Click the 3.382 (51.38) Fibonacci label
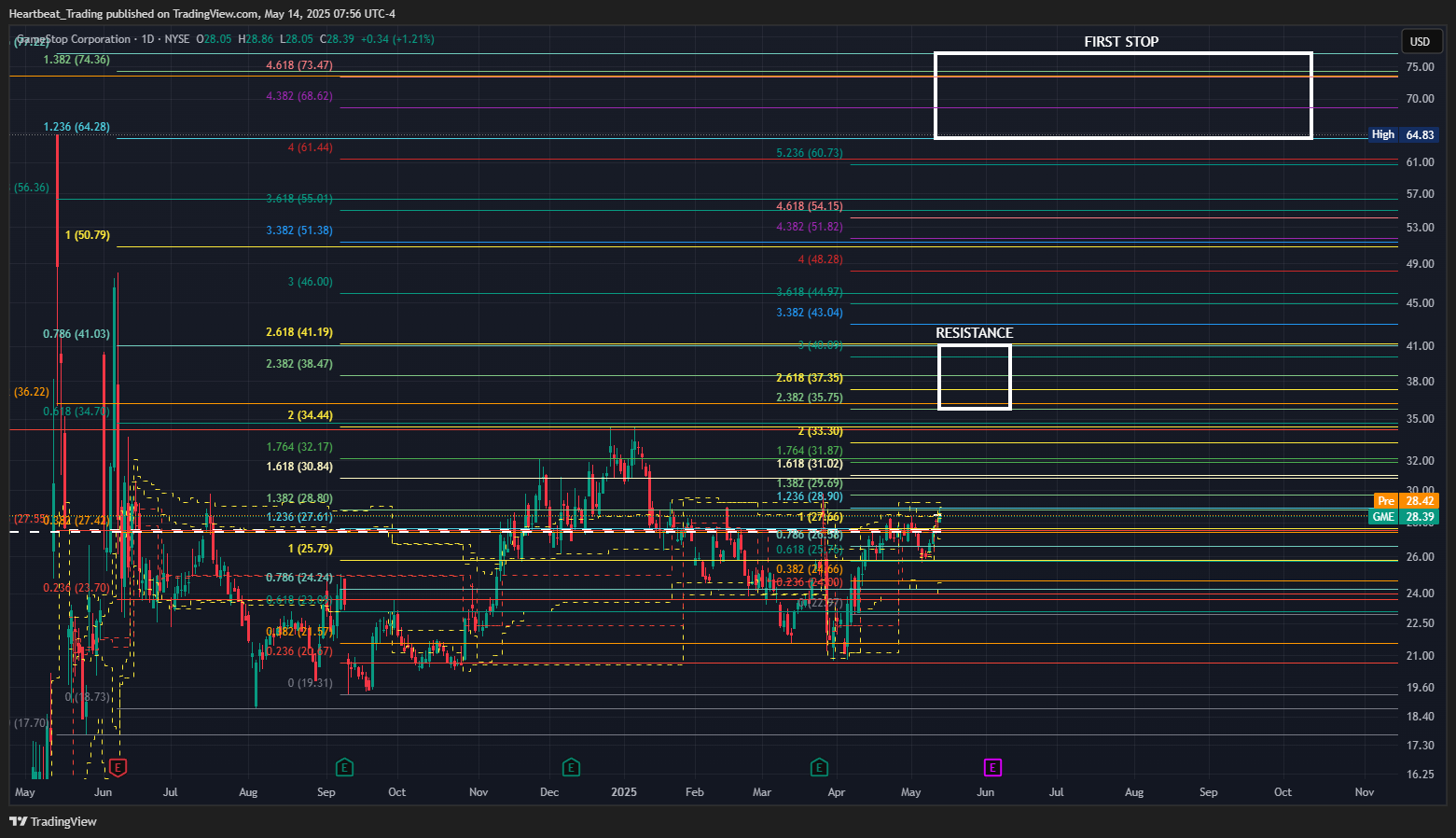This screenshot has width=1456, height=838. pyautogui.click(x=299, y=230)
